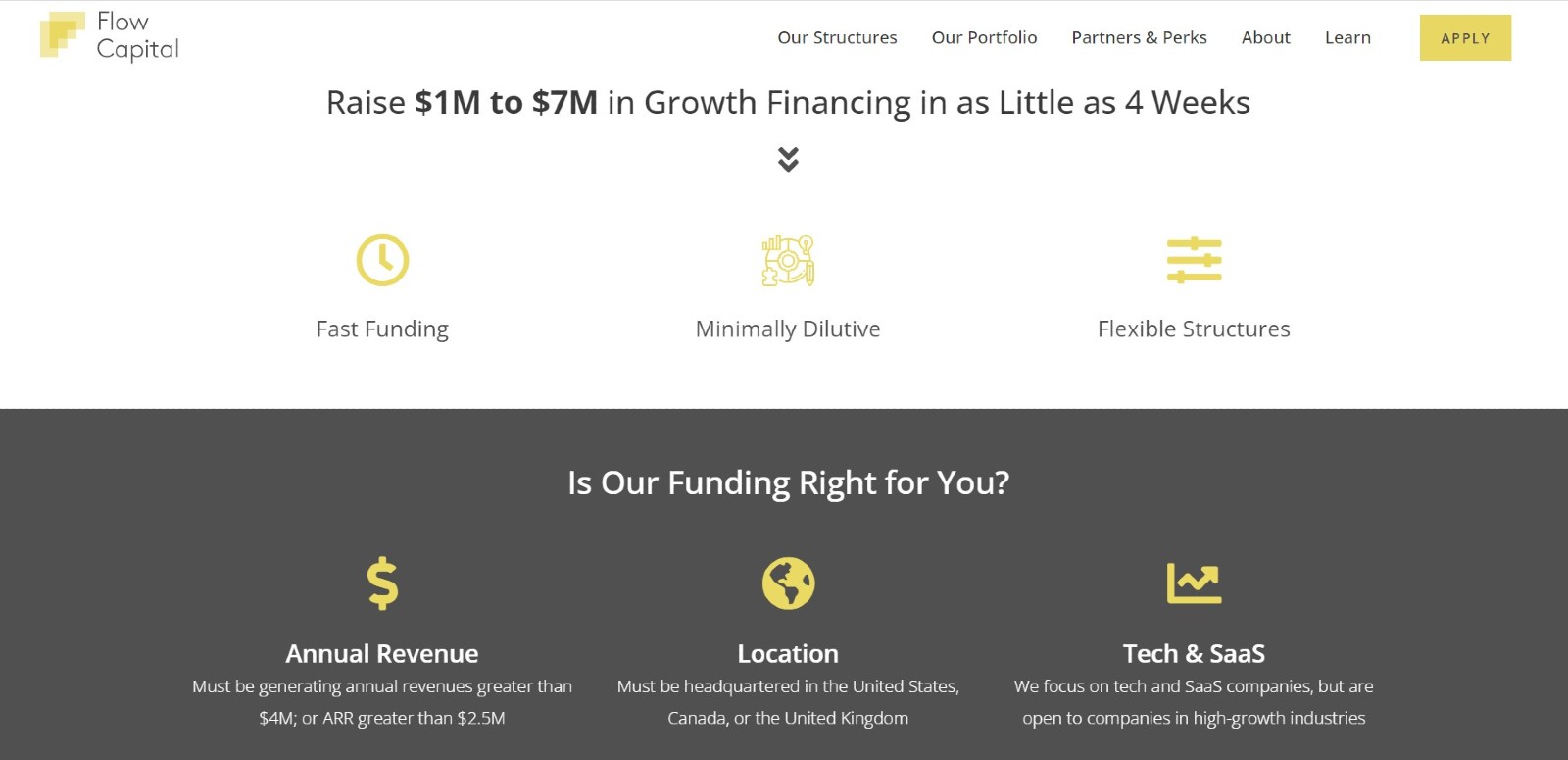The width and height of the screenshot is (1568, 760).
Task: Open the Our Portfolio menu item
Action: pos(984,37)
